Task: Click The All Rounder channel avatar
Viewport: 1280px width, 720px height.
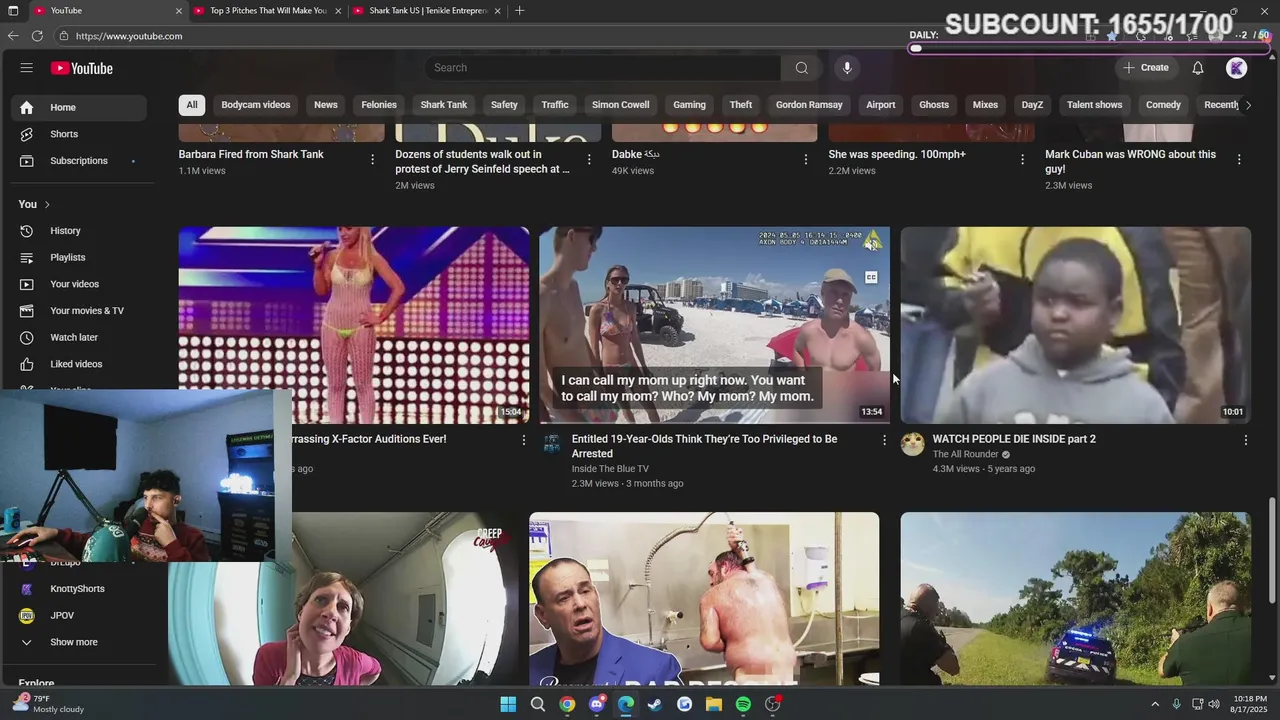Action: coord(912,444)
